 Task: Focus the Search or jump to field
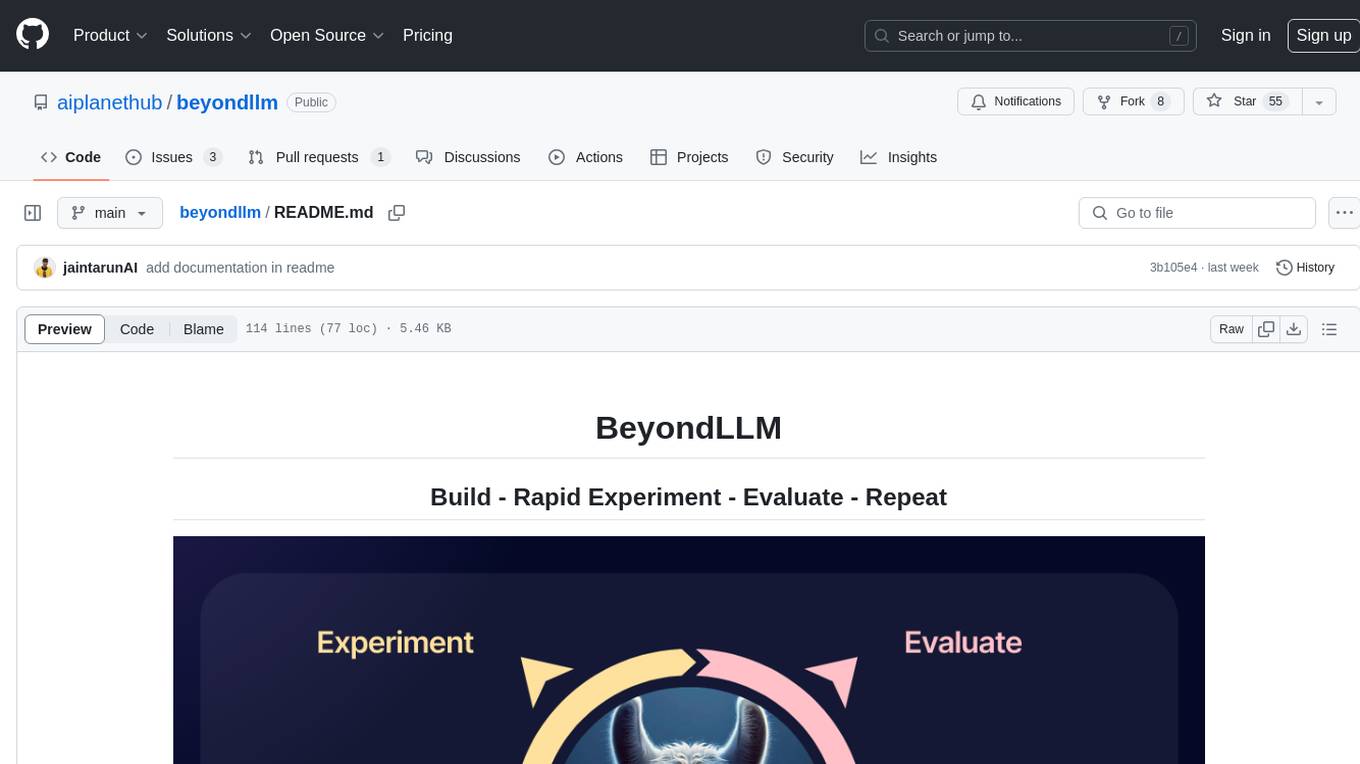tap(1032, 35)
